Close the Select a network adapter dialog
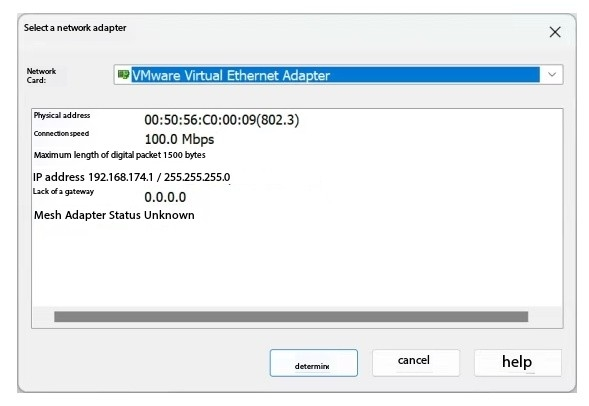The image size is (589, 406). pos(555,32)
